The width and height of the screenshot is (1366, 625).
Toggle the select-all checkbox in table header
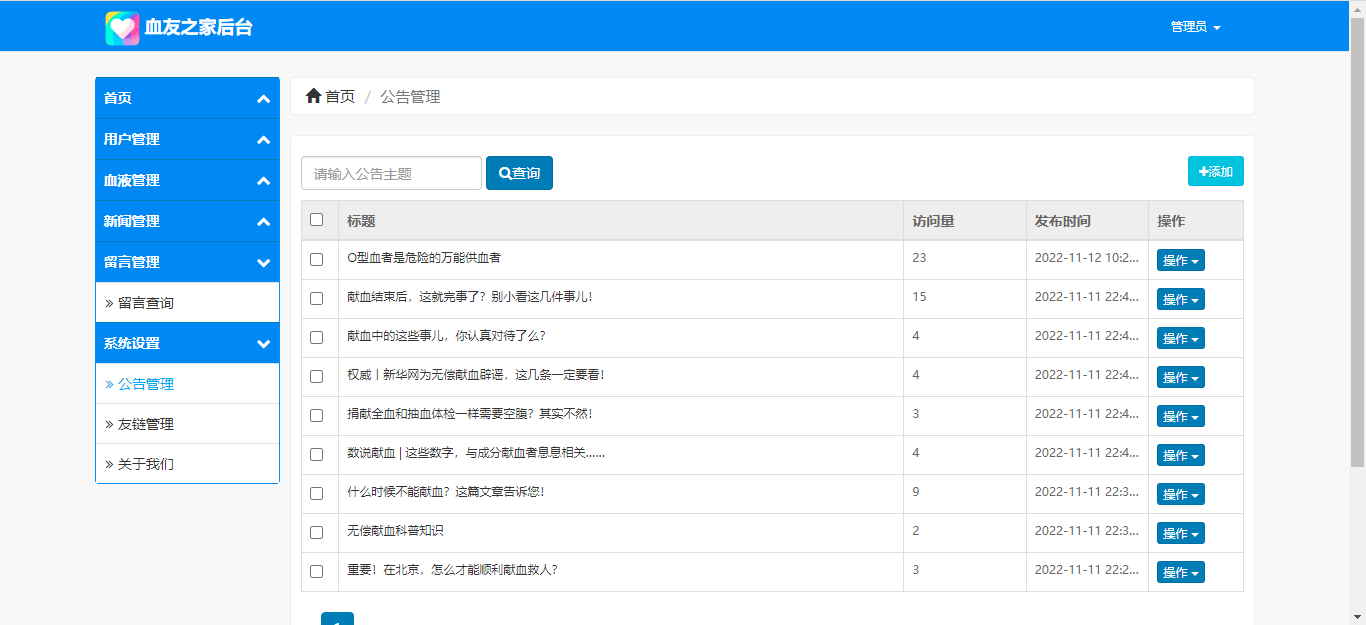(x=317, y=220)
